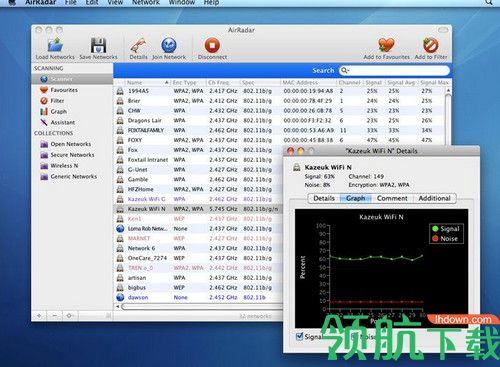Select the Brier network row
500x367 pixels.
pos(279,101)
